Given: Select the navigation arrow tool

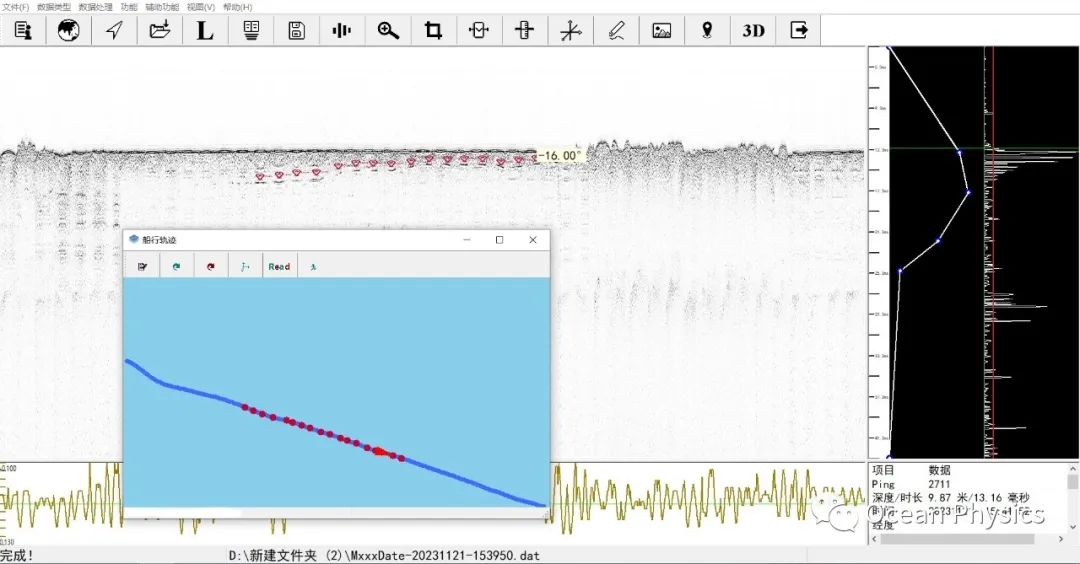Looking at the screenshot, I should [115, 30].
